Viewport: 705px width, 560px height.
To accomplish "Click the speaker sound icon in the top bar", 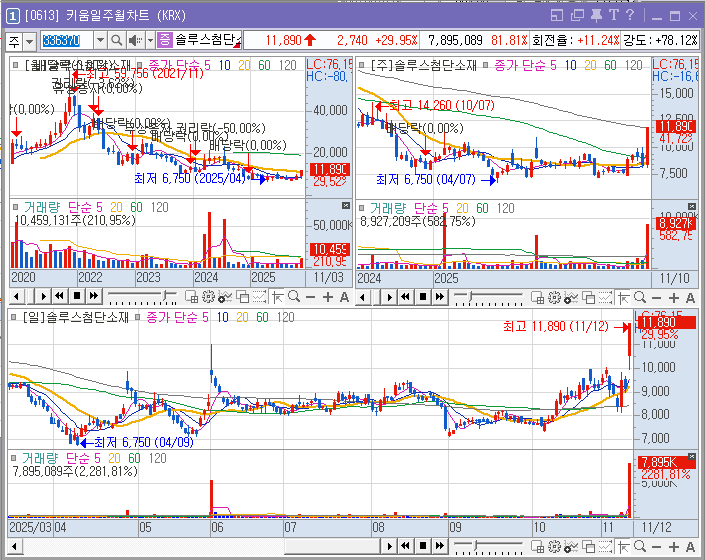I will pyautogui.click(x=135, y=41).
